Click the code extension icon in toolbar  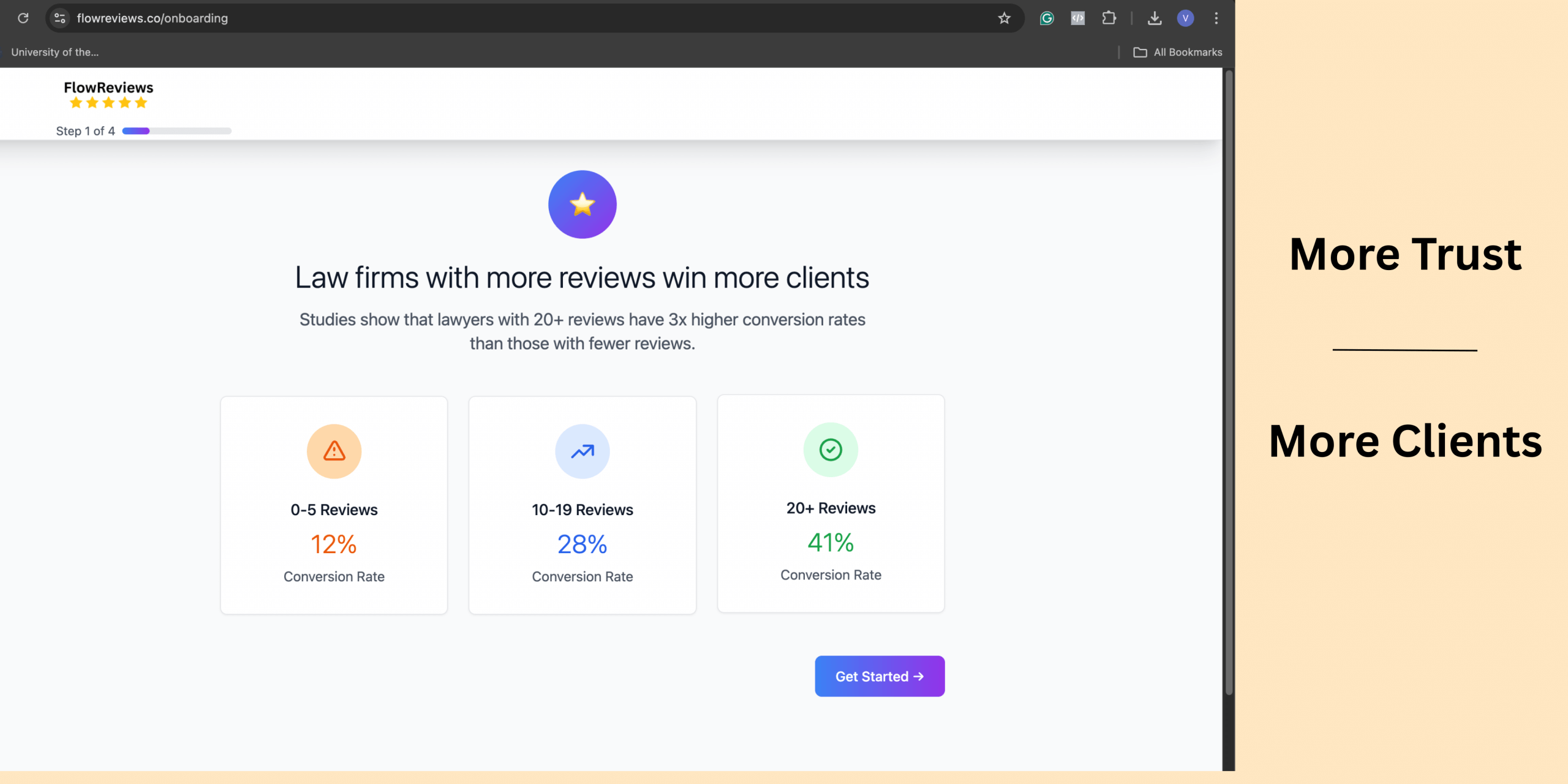(1077, 18)
